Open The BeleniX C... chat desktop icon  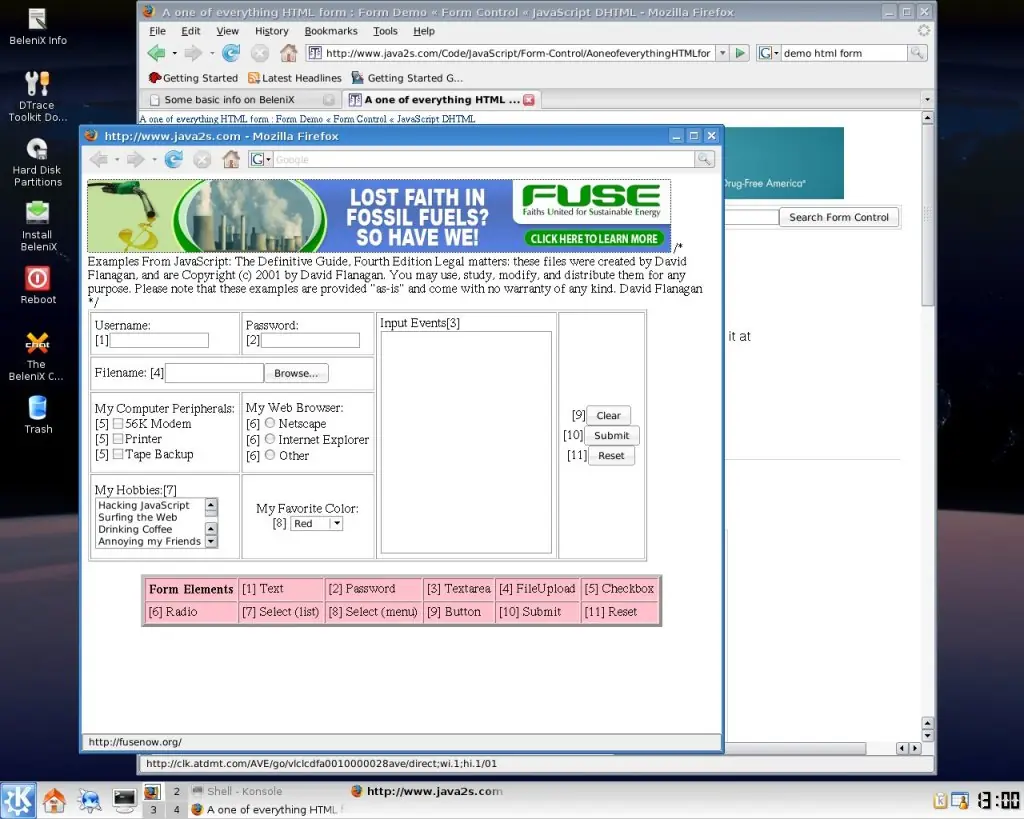pyautogui.click(x=38, y=356)
